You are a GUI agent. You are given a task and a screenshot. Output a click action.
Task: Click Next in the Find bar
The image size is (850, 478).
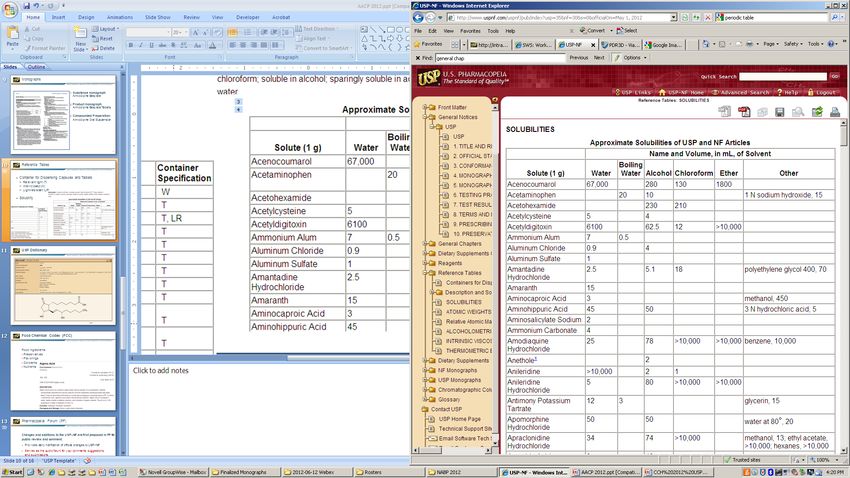599,58
